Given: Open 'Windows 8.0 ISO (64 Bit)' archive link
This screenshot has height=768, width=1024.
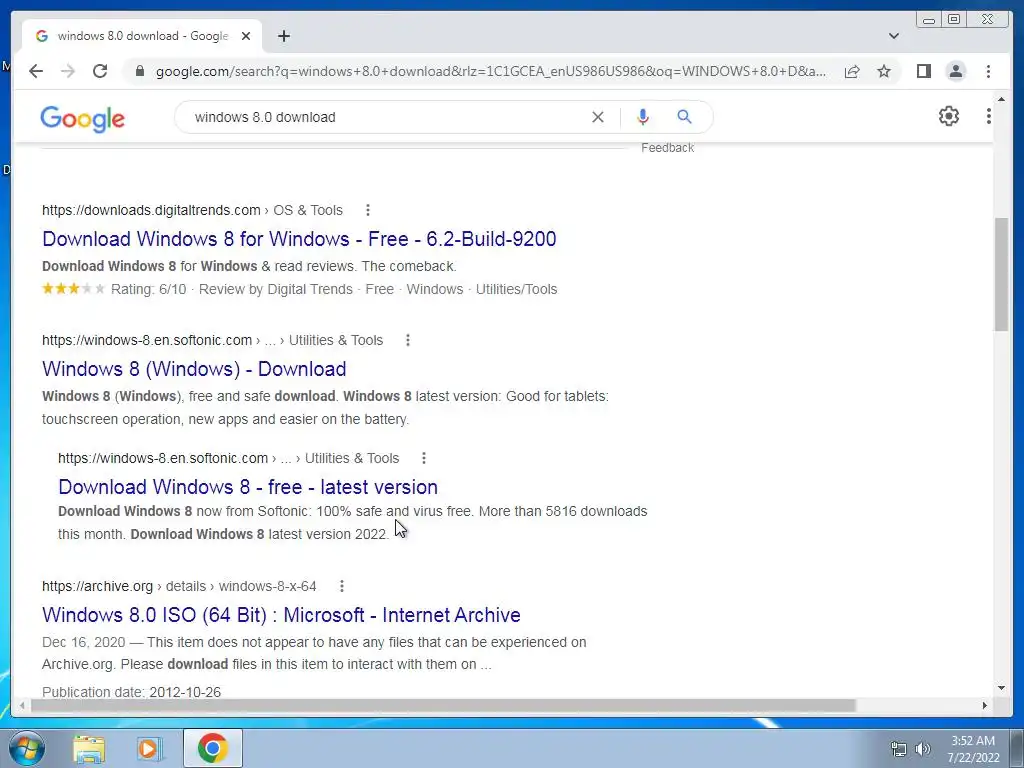Looking at the screenshot, I should coord(281,615).
